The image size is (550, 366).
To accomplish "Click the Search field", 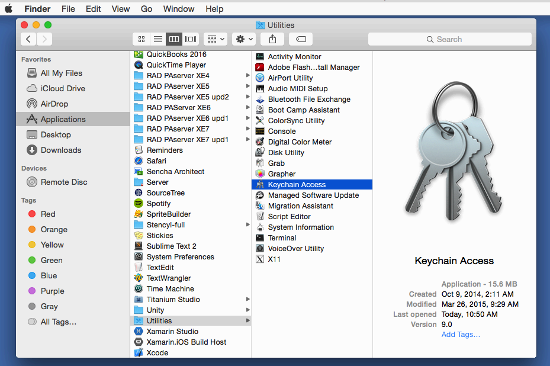I will (450, 39).
